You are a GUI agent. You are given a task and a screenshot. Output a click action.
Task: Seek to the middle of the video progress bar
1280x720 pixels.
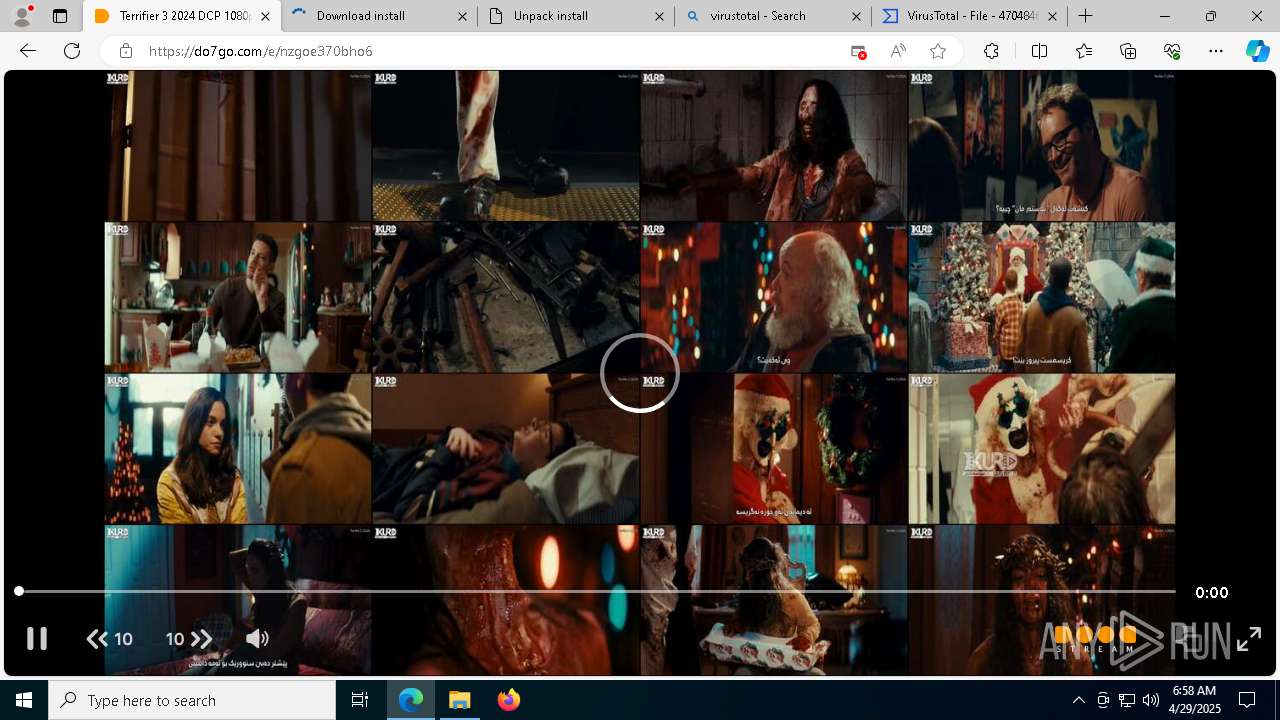coord(597,591)
